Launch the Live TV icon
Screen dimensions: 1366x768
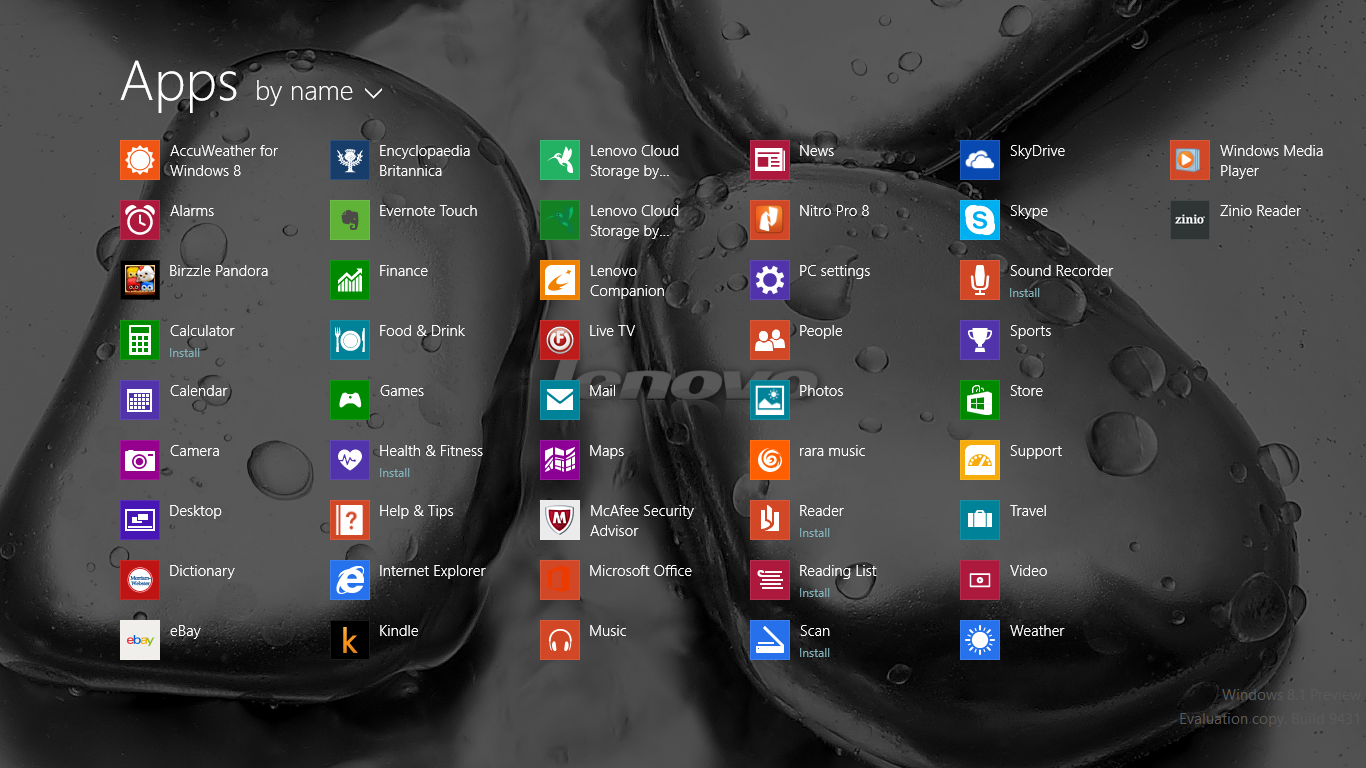[x=560, y=340]
